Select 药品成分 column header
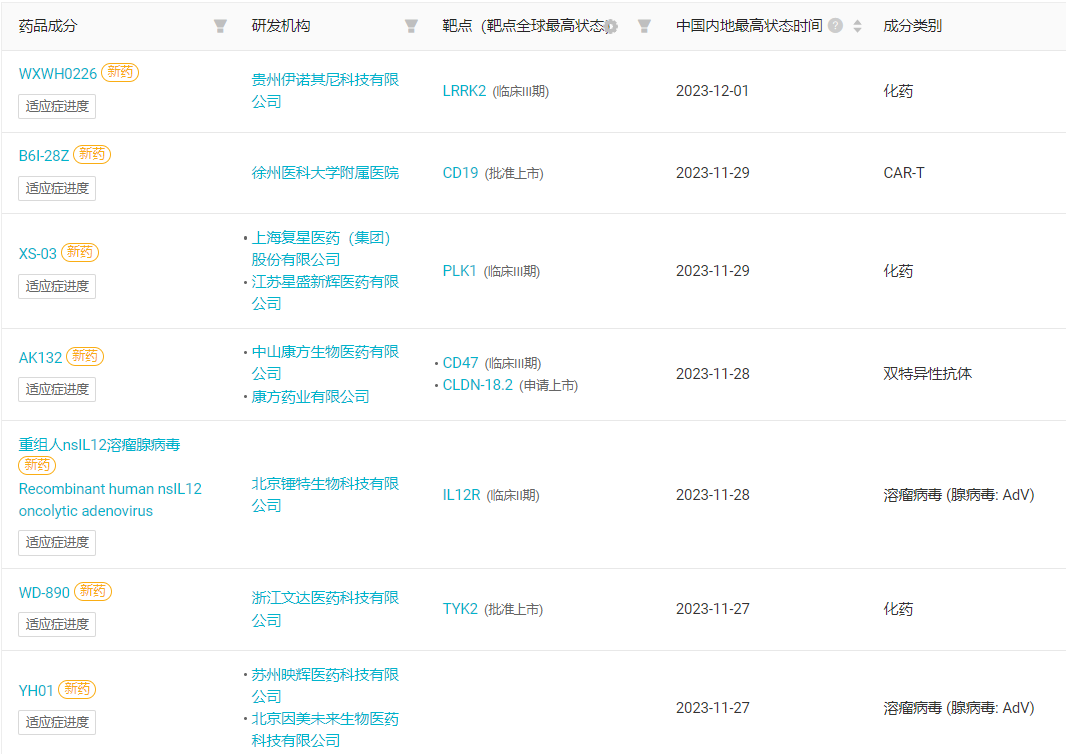This screenshot has height=754, width=1066. pos(48,26)
